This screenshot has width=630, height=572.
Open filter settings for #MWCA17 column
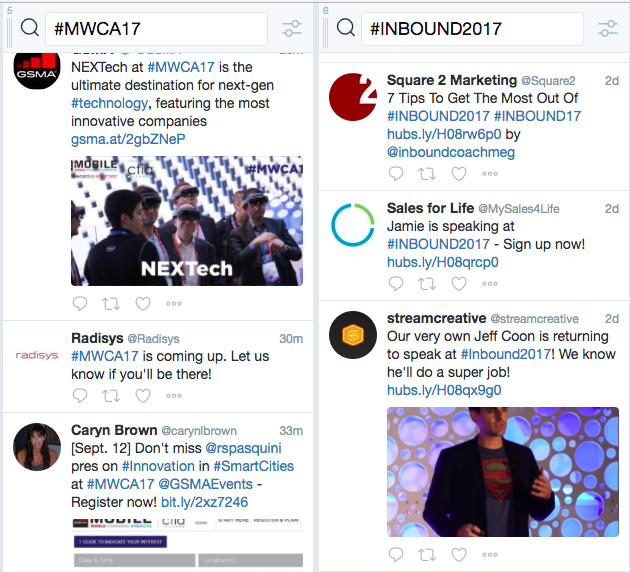coord(292,29)
